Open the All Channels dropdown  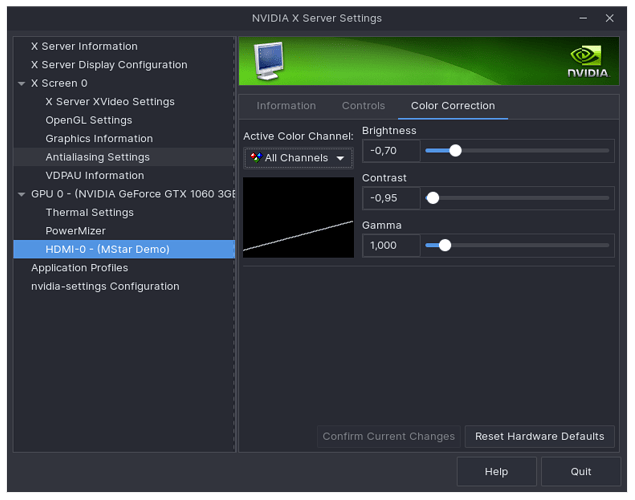[x=298, y=158]
